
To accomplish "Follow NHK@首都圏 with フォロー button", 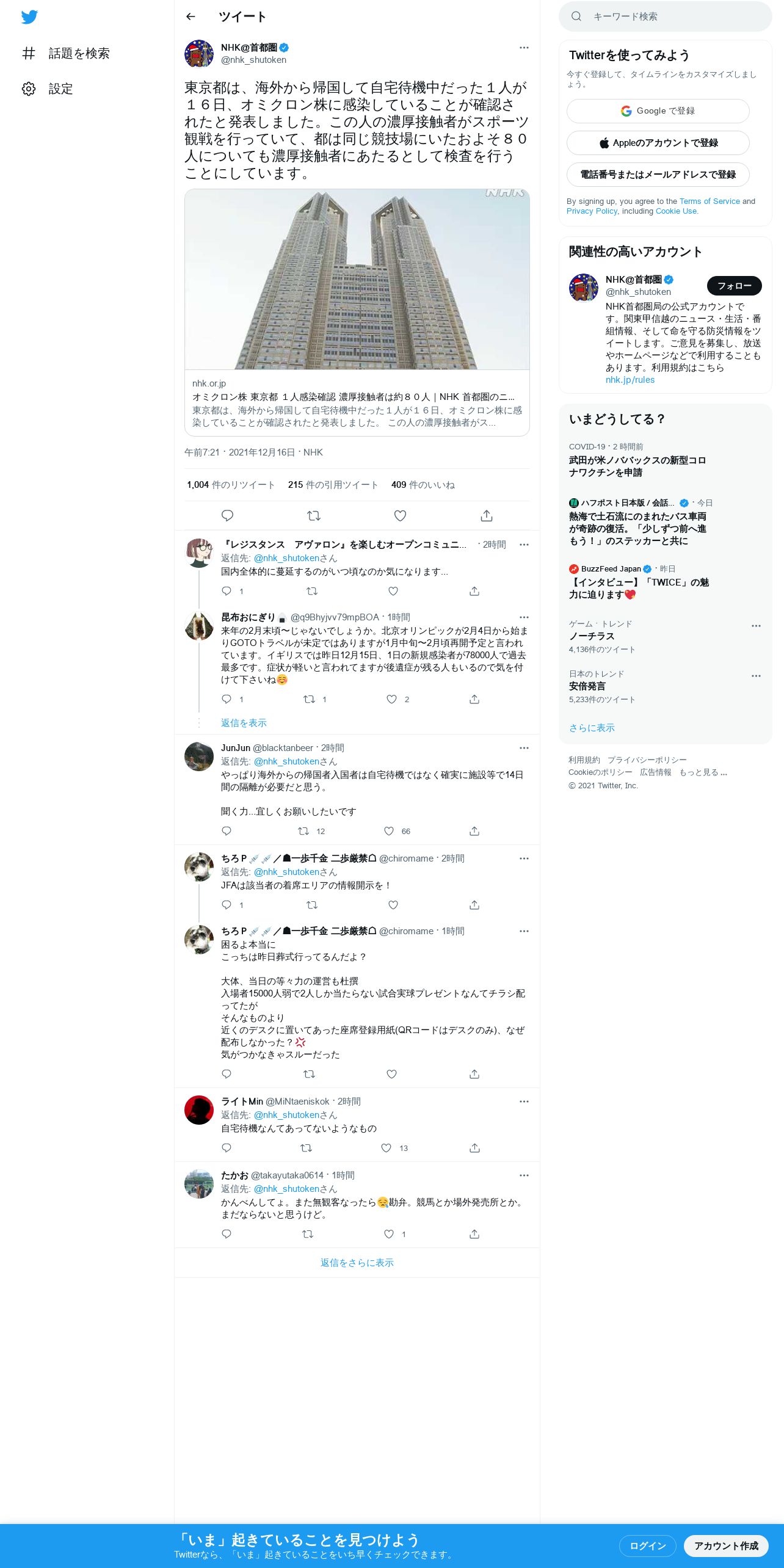I will (735, 286).
